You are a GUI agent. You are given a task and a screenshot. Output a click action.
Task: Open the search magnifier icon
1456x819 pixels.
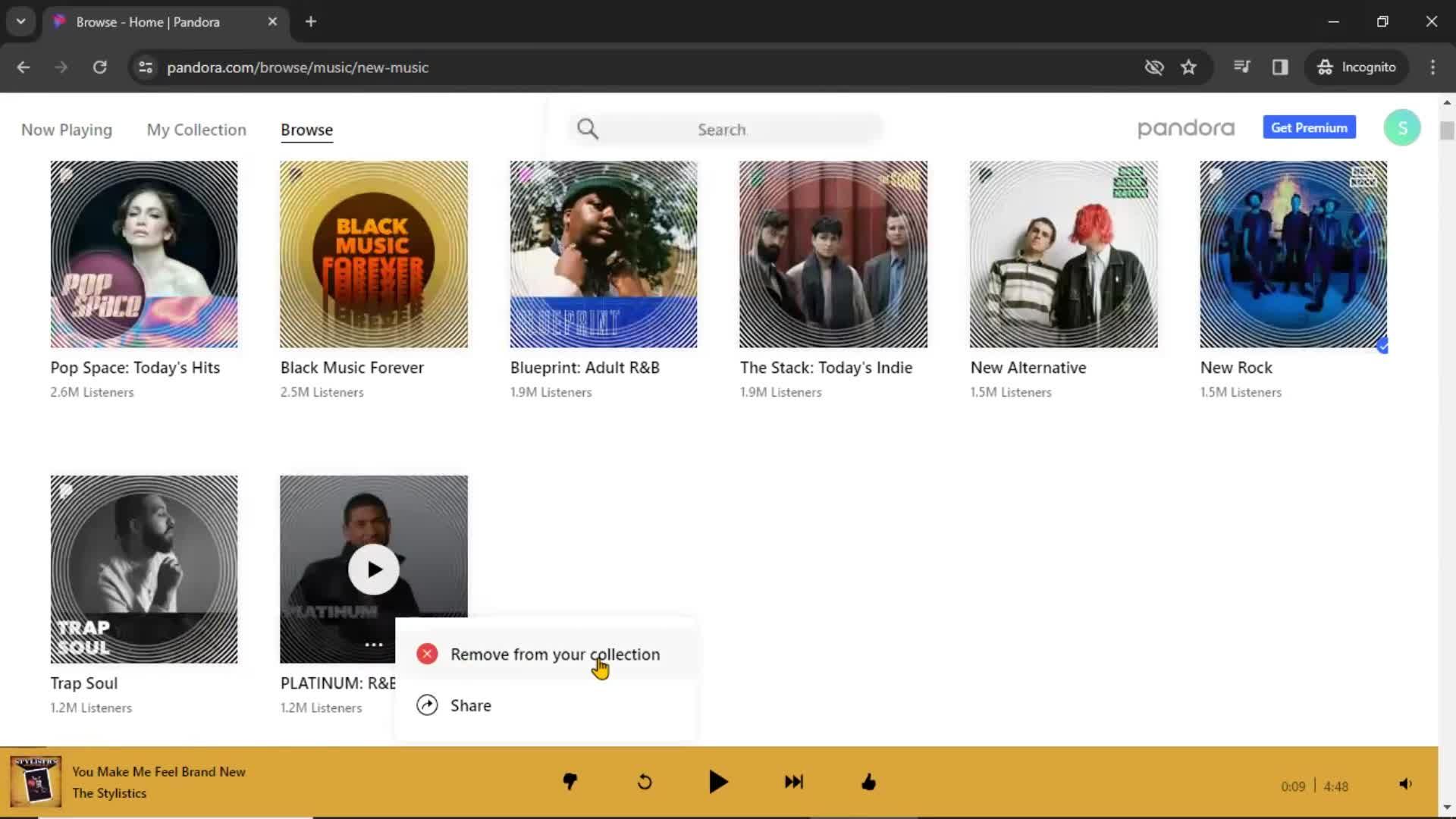coord(588,129)
